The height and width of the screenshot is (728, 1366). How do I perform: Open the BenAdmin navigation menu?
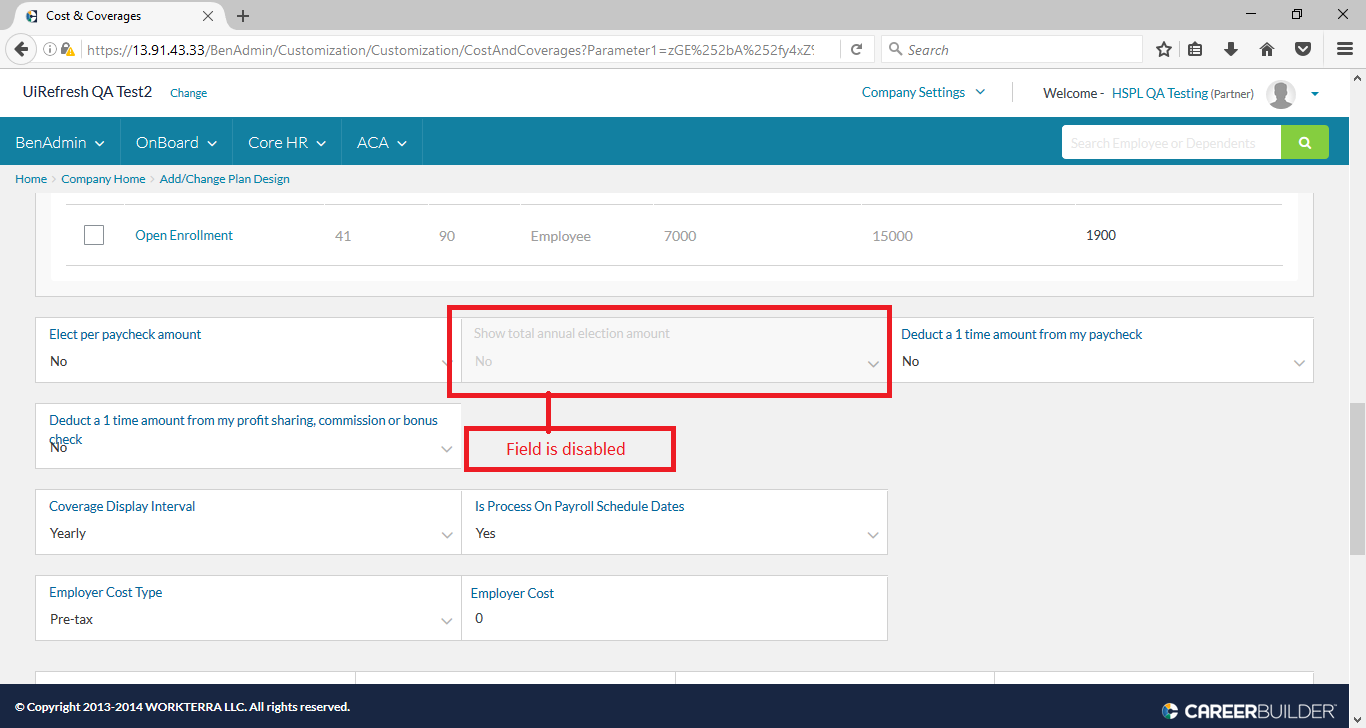60,143
